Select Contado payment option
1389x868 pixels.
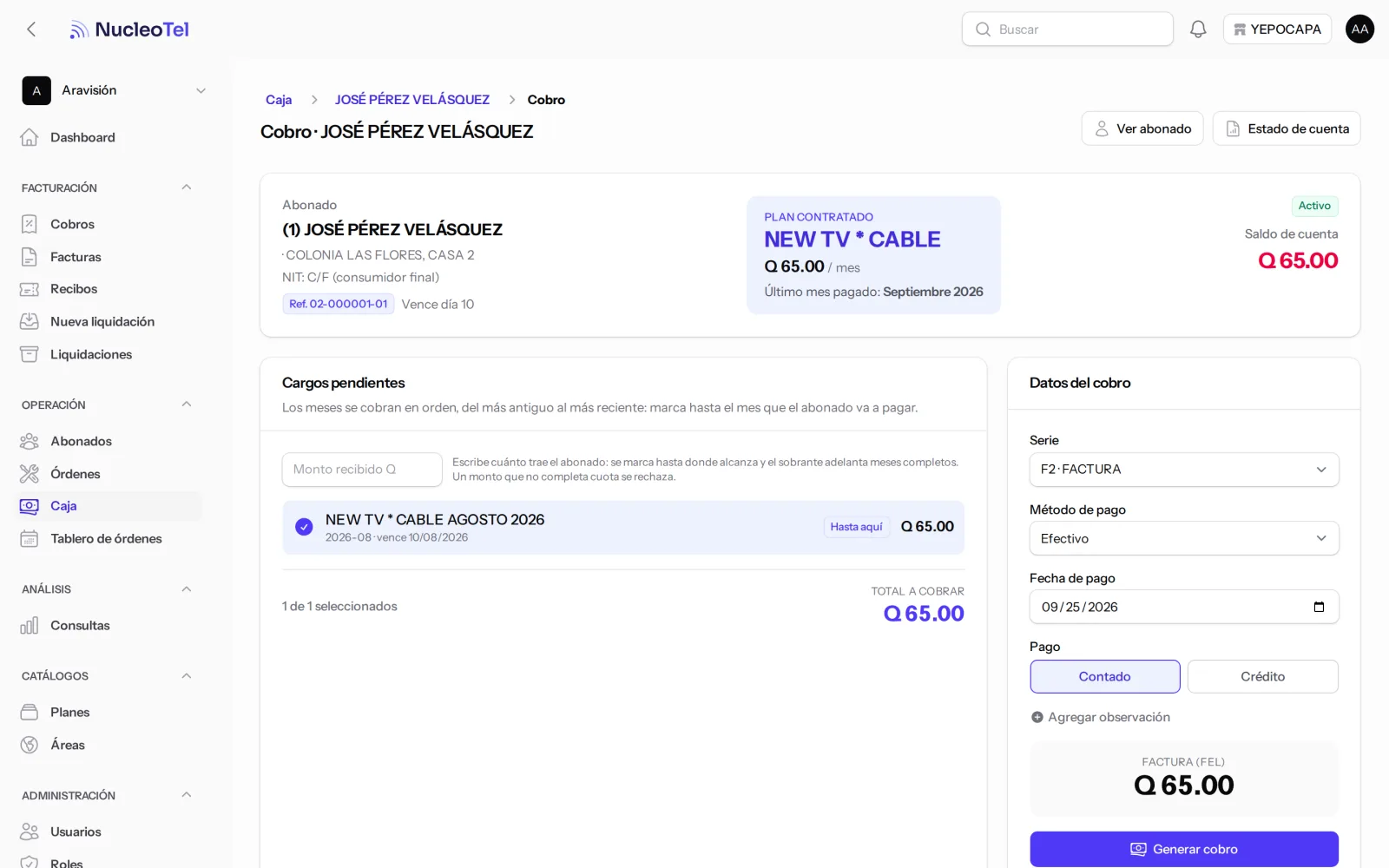click(1104, 676)
